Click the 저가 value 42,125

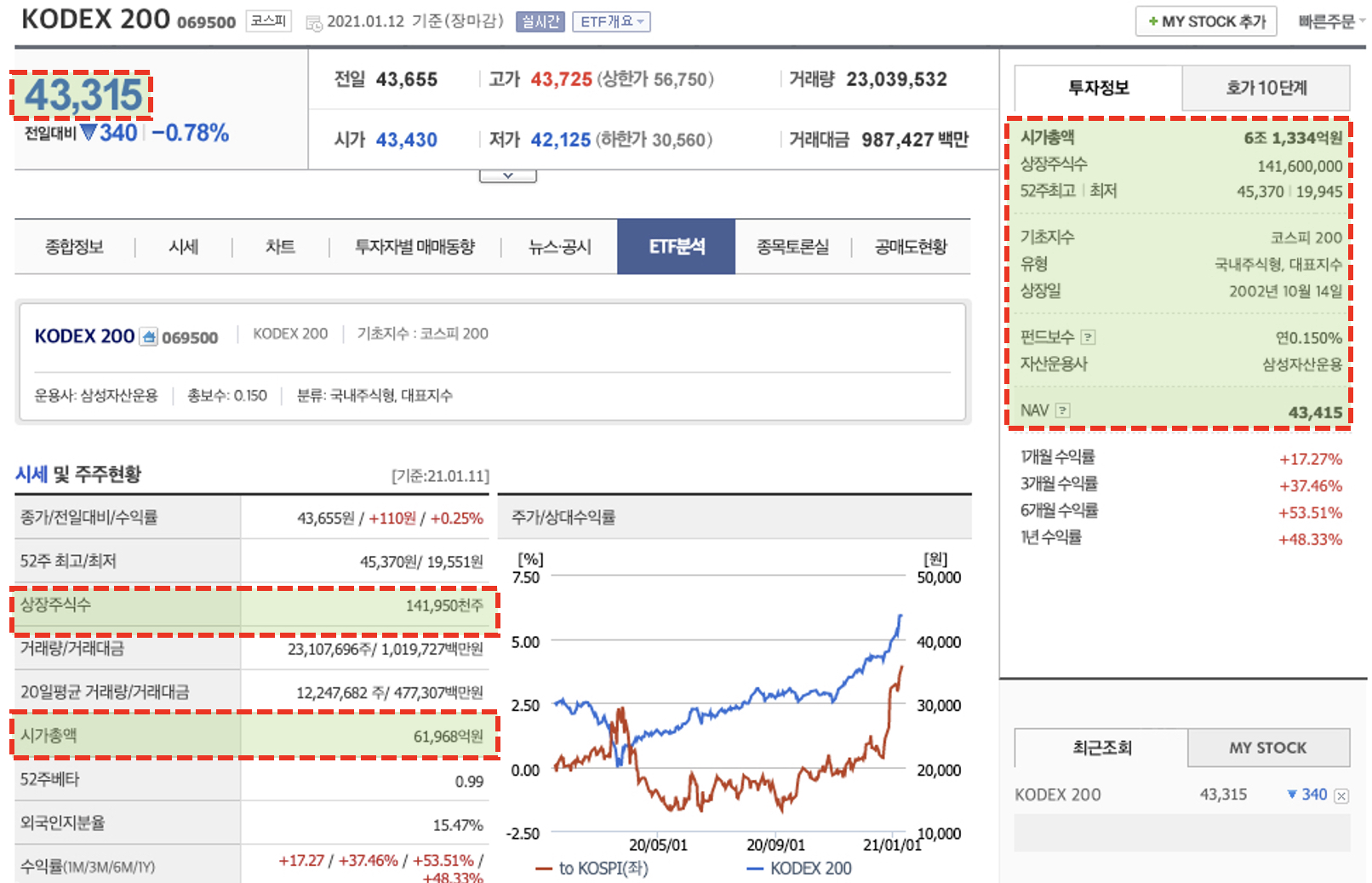coord(561,140)
